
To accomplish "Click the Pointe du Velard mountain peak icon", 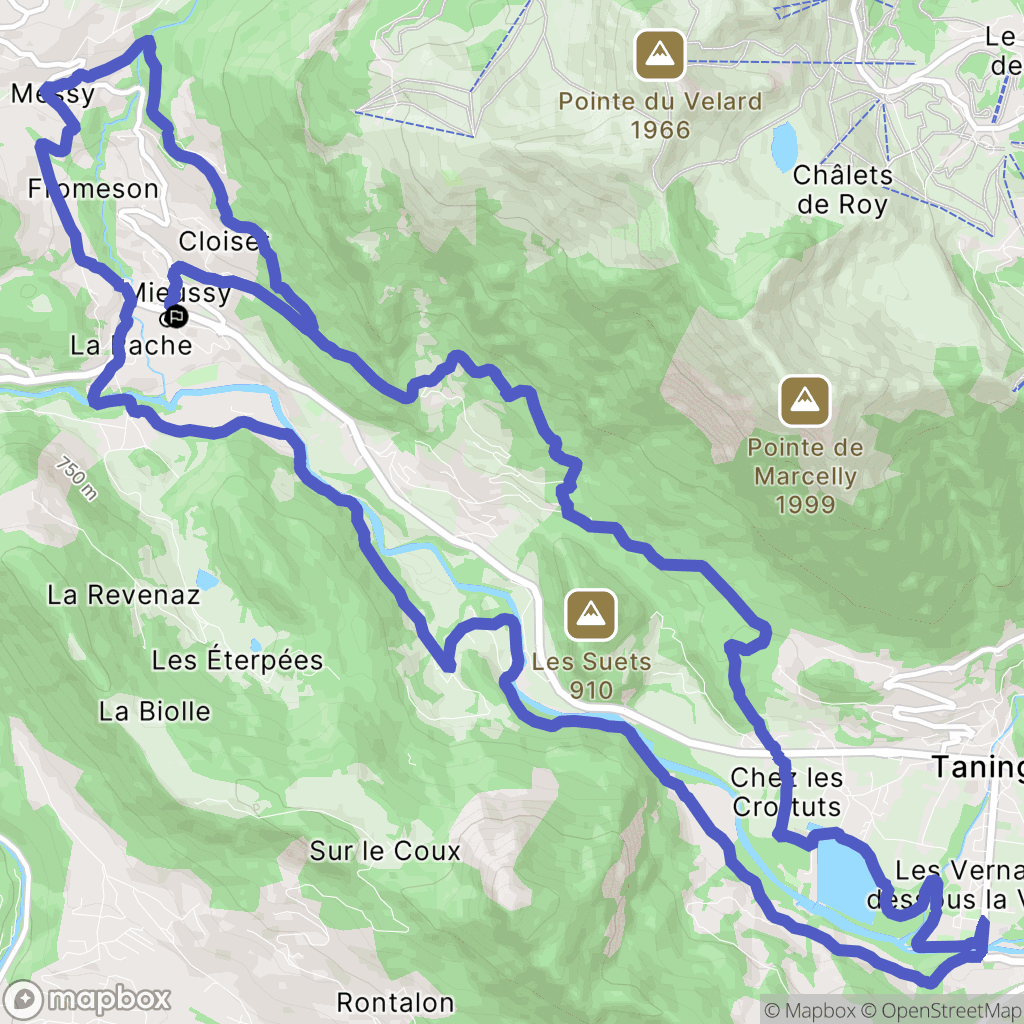I will pyautogui.click(x=660, y=55).
